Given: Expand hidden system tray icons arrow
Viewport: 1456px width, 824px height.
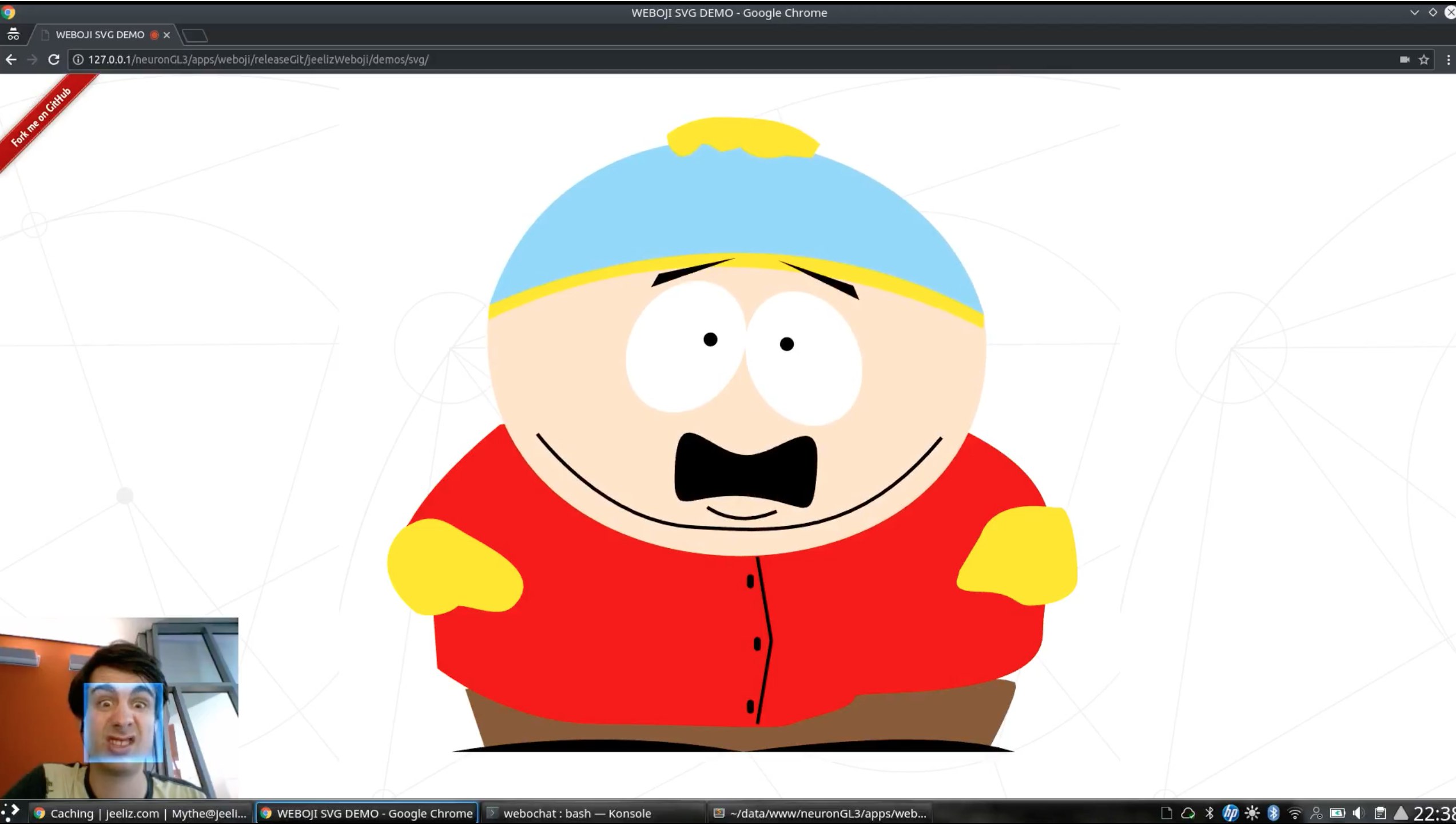Looking at the screenshot, I should [1401, 813].
